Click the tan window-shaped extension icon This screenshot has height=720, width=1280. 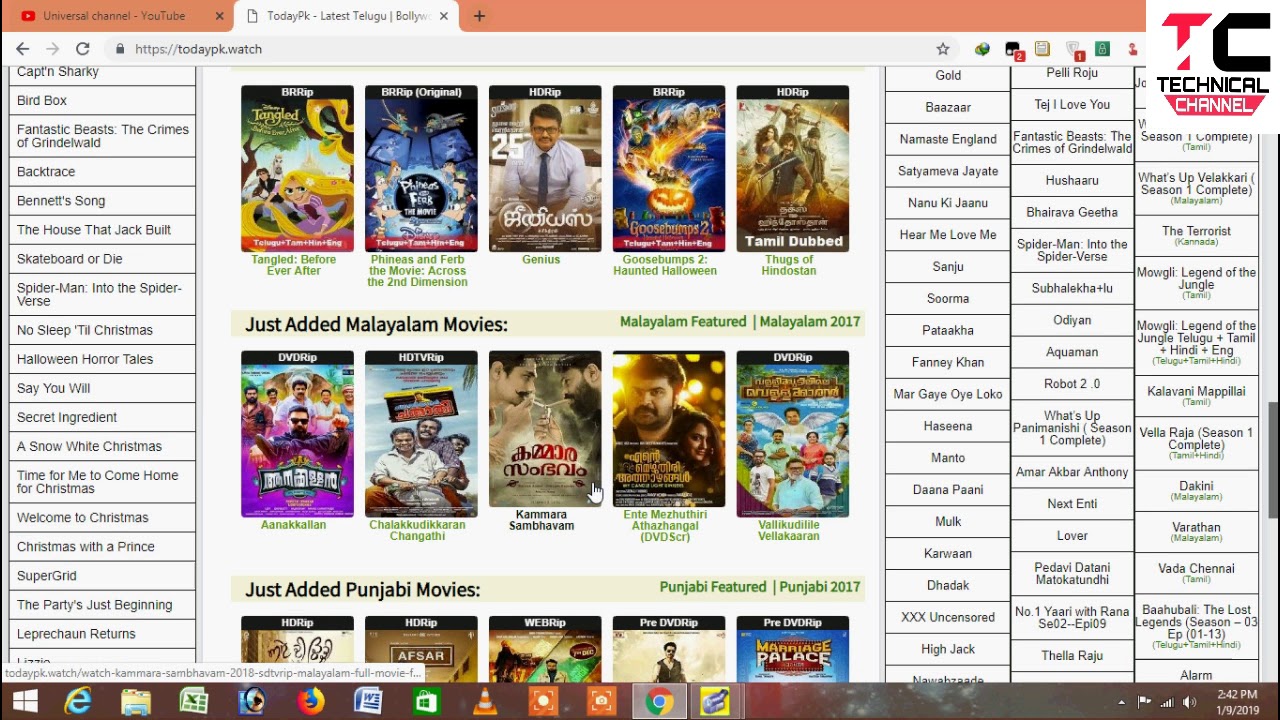1042,49
